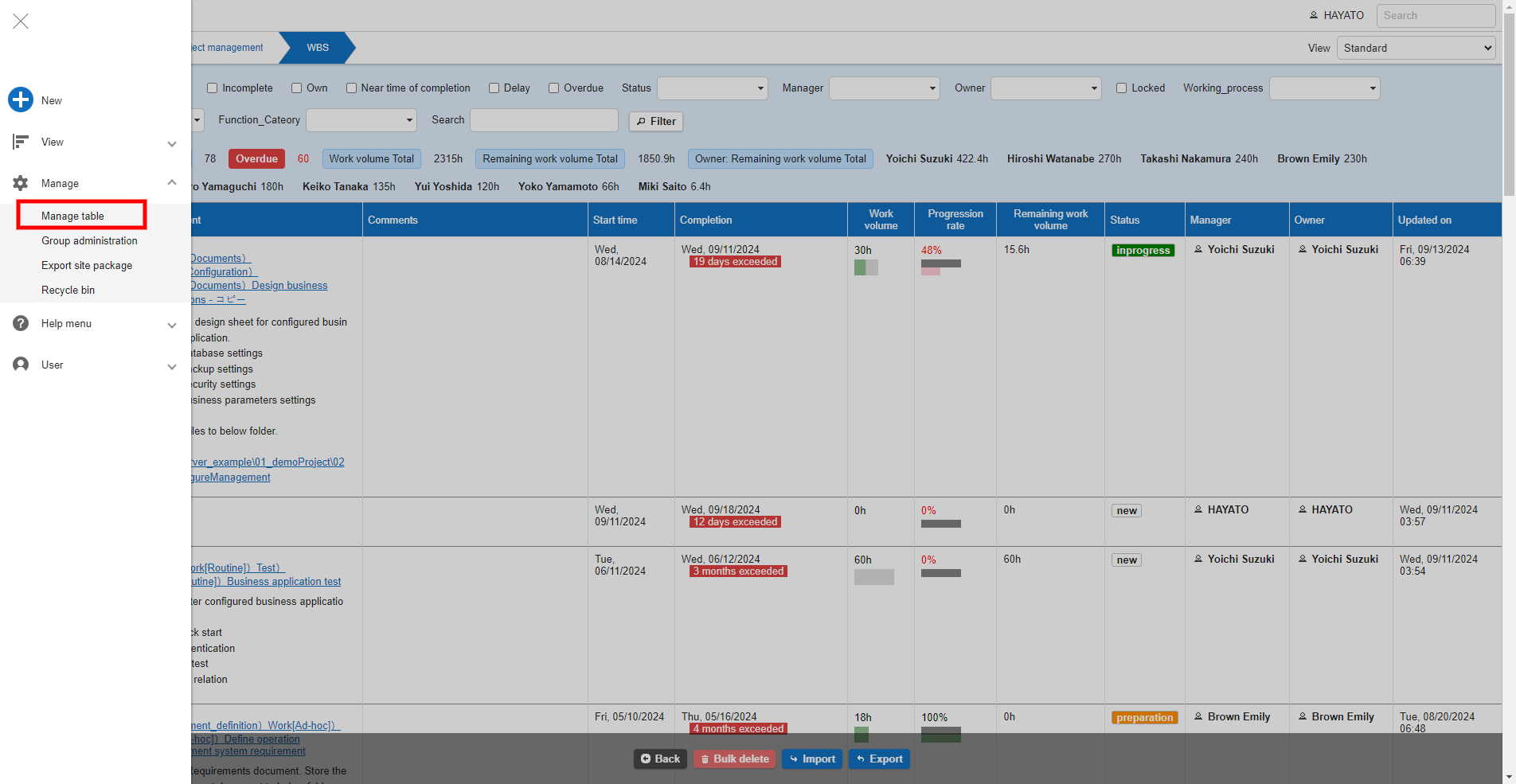Enable Near time of completion checkbox
Image resolution: width=1516 pixels, height=784 pixels.
point(351,88)
